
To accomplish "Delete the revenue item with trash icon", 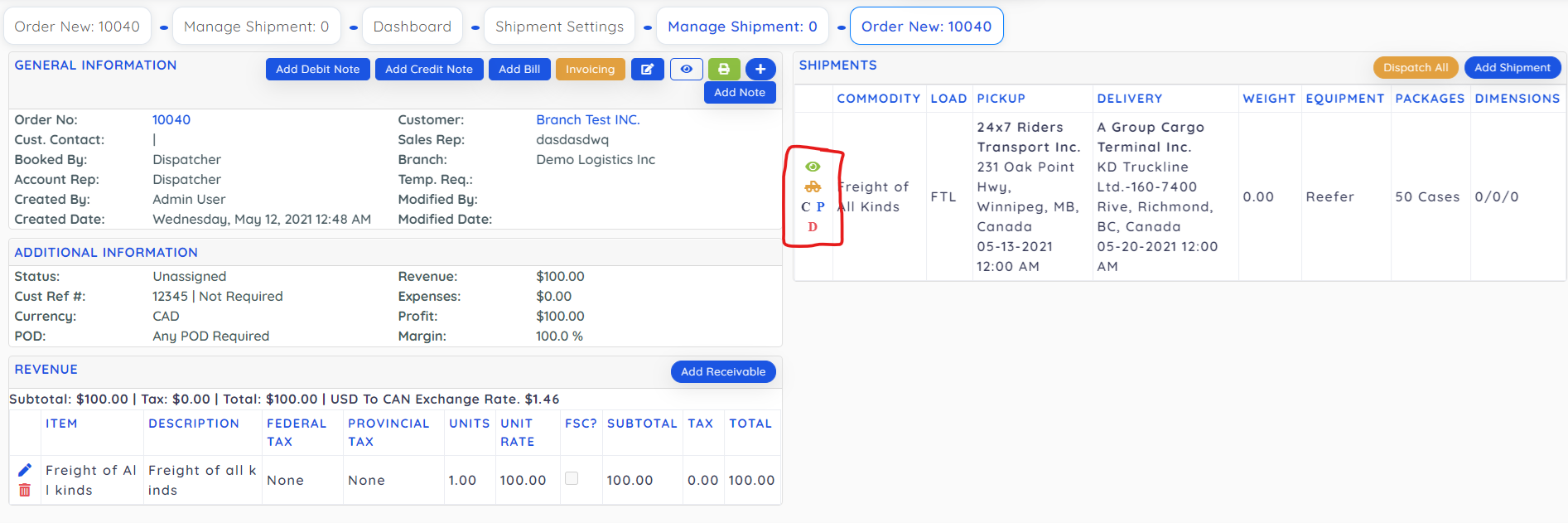I will click(25, 491).
